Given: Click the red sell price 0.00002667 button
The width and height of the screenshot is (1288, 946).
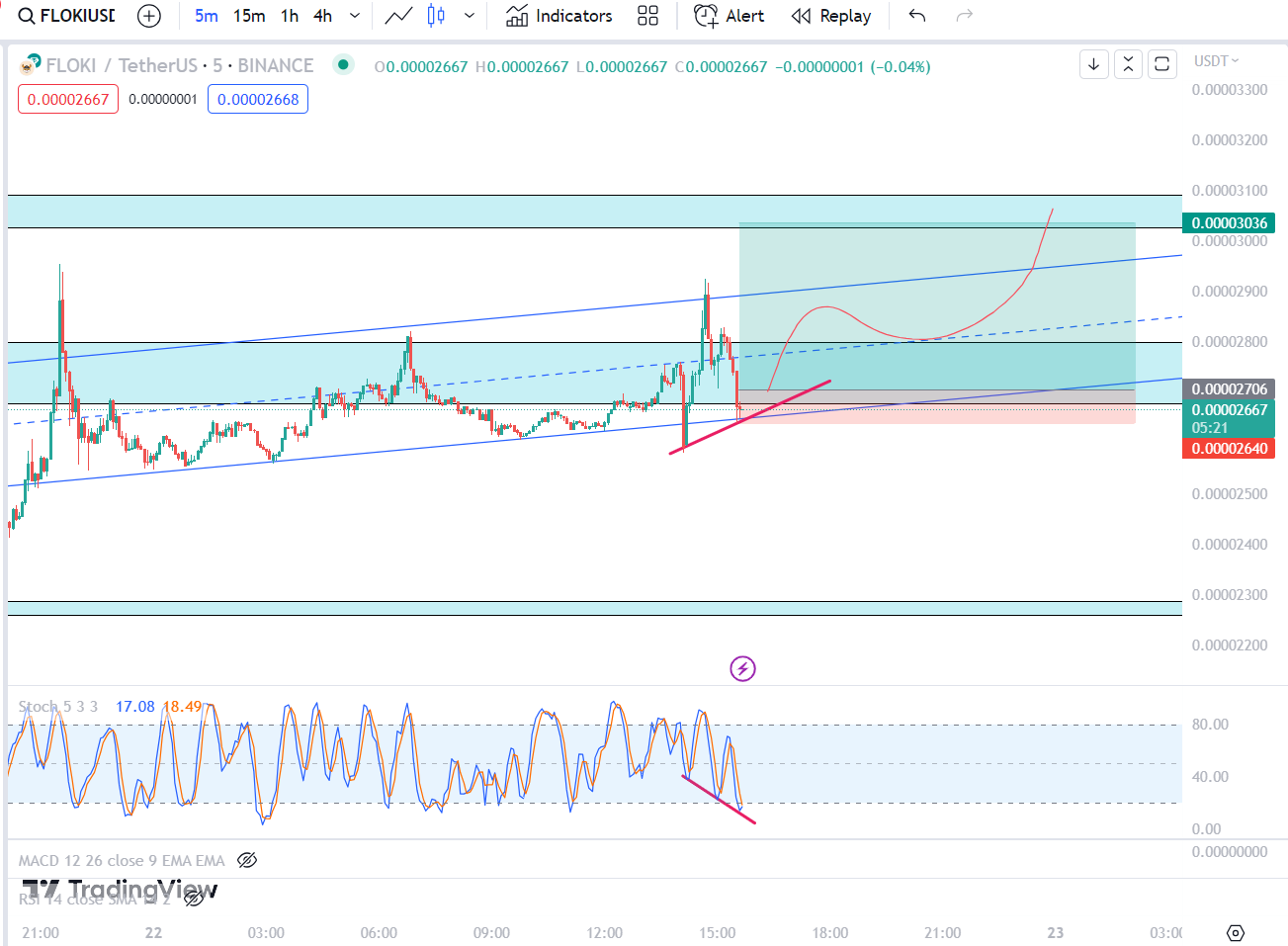Looking at the screenshot, I should tap(68, 99).
